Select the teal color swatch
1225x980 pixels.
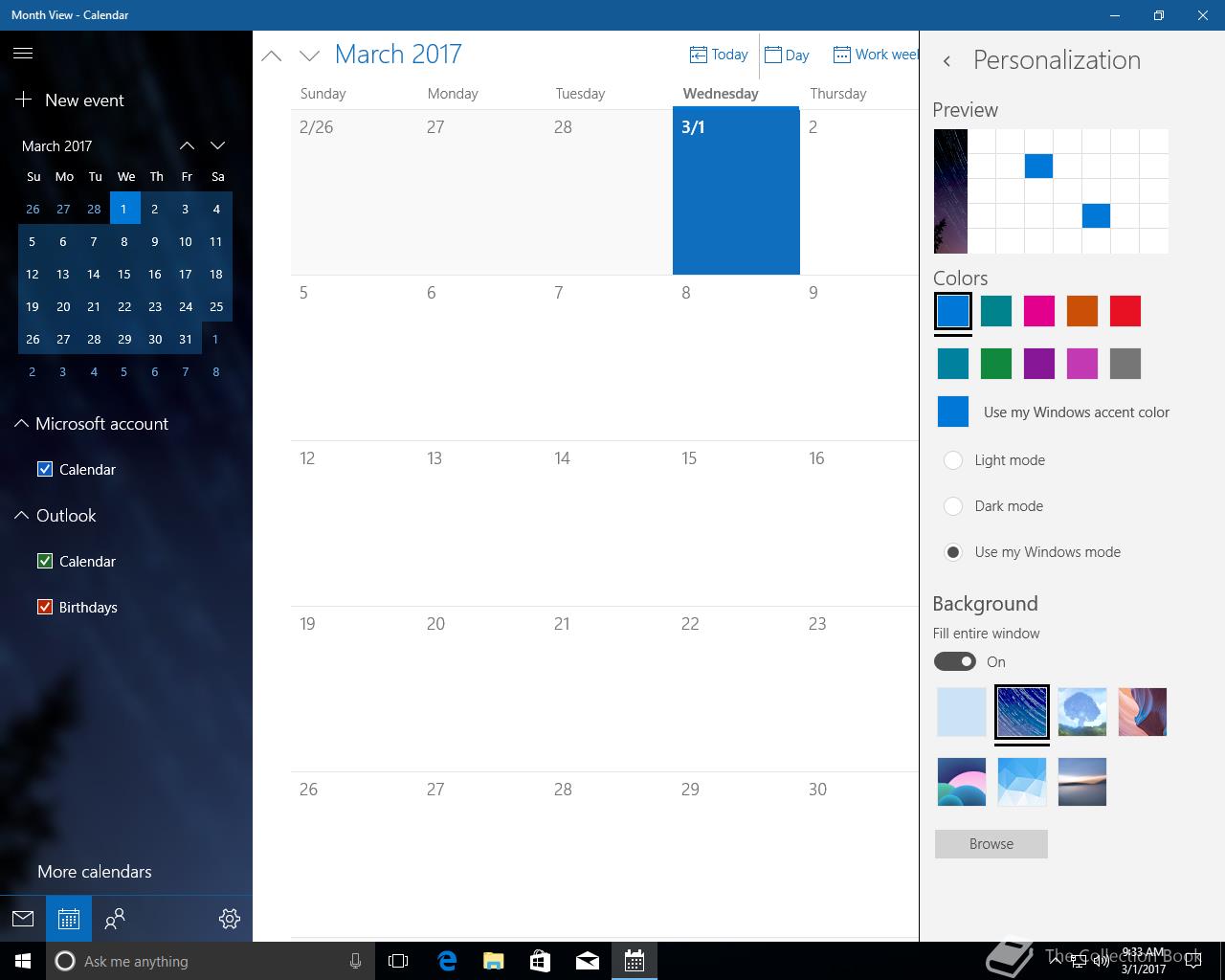(x=996, y=311)
